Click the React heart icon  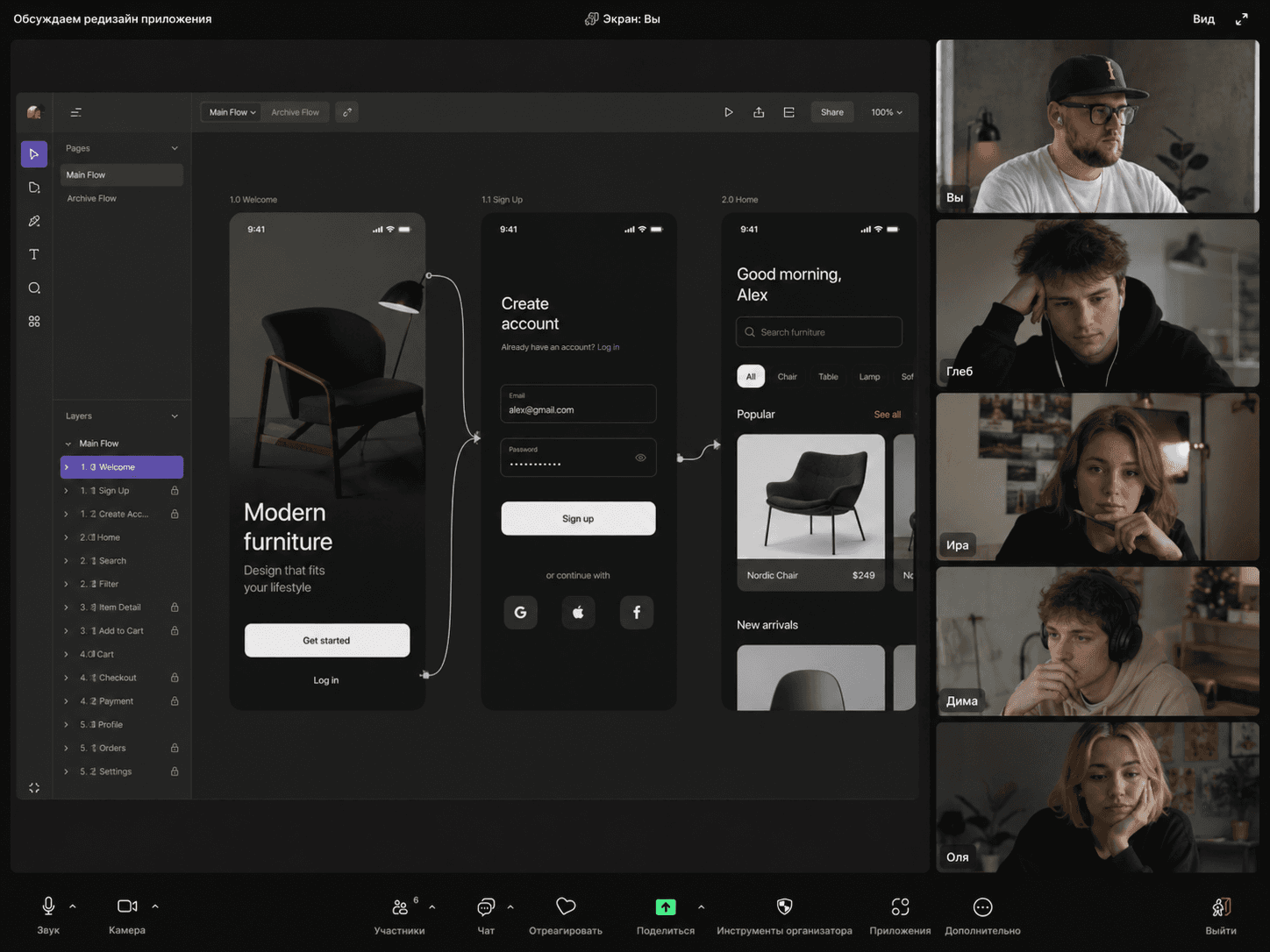click(x=566, y=906)
